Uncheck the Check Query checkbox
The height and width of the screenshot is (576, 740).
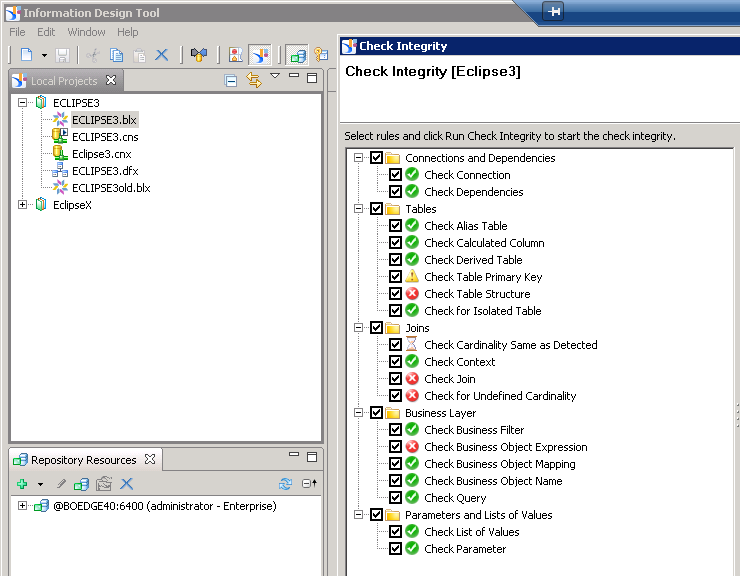point(395,498)
